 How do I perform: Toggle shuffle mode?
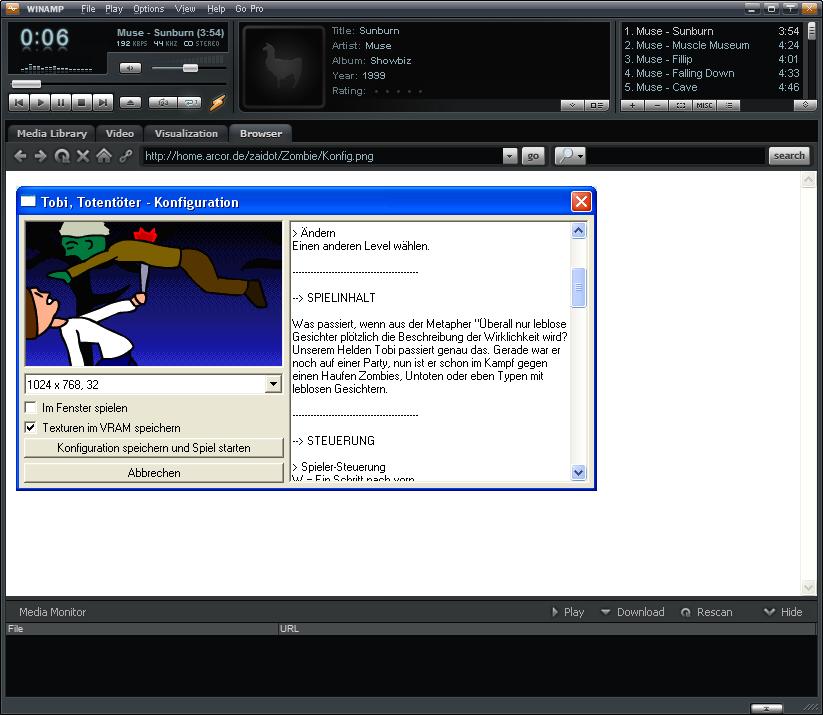(162, 102)
